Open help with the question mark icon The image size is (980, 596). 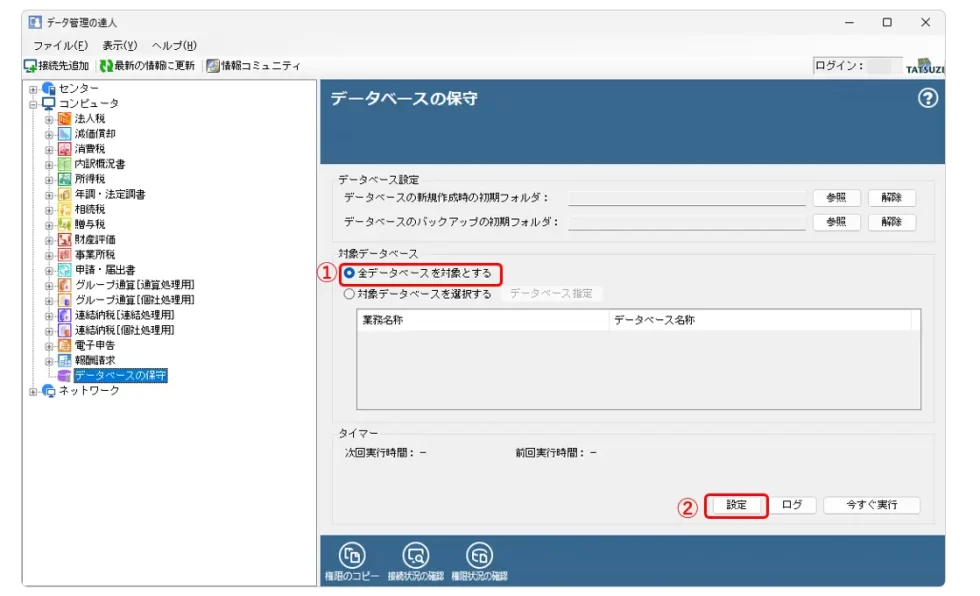click(927, 98)
